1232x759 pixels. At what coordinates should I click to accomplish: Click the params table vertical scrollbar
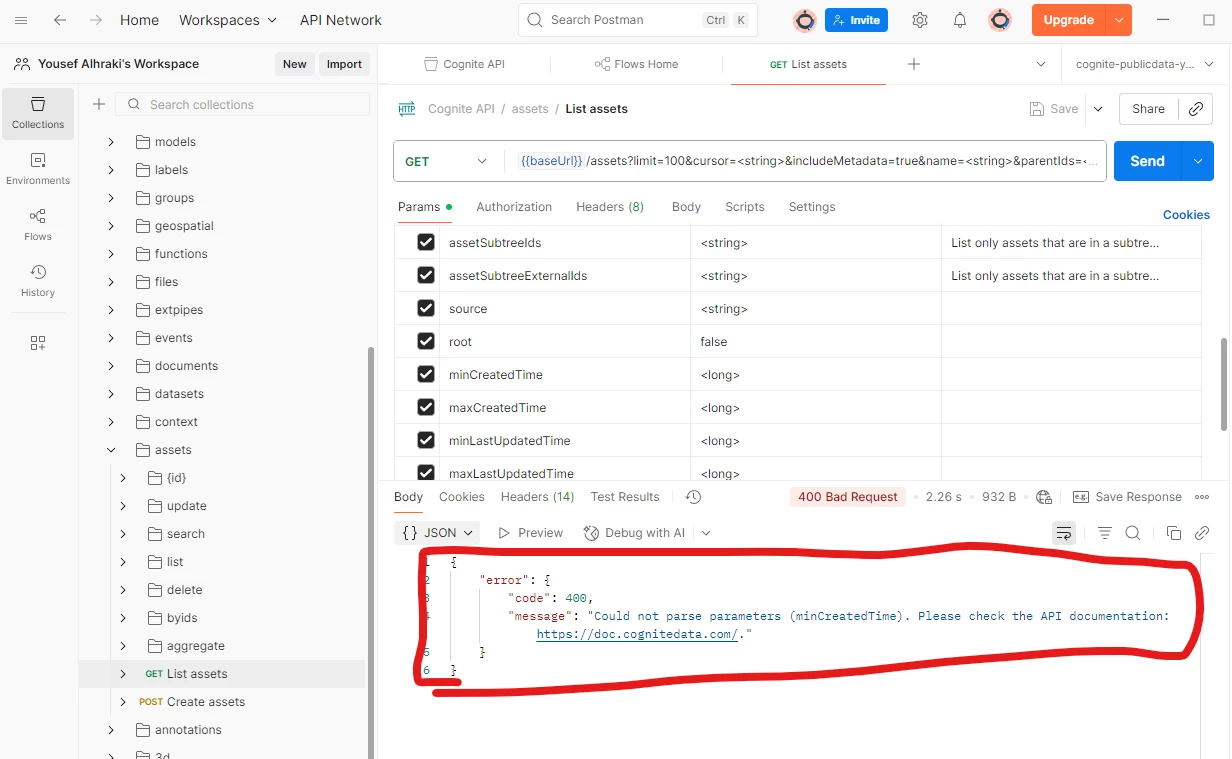coord(1223,385)
